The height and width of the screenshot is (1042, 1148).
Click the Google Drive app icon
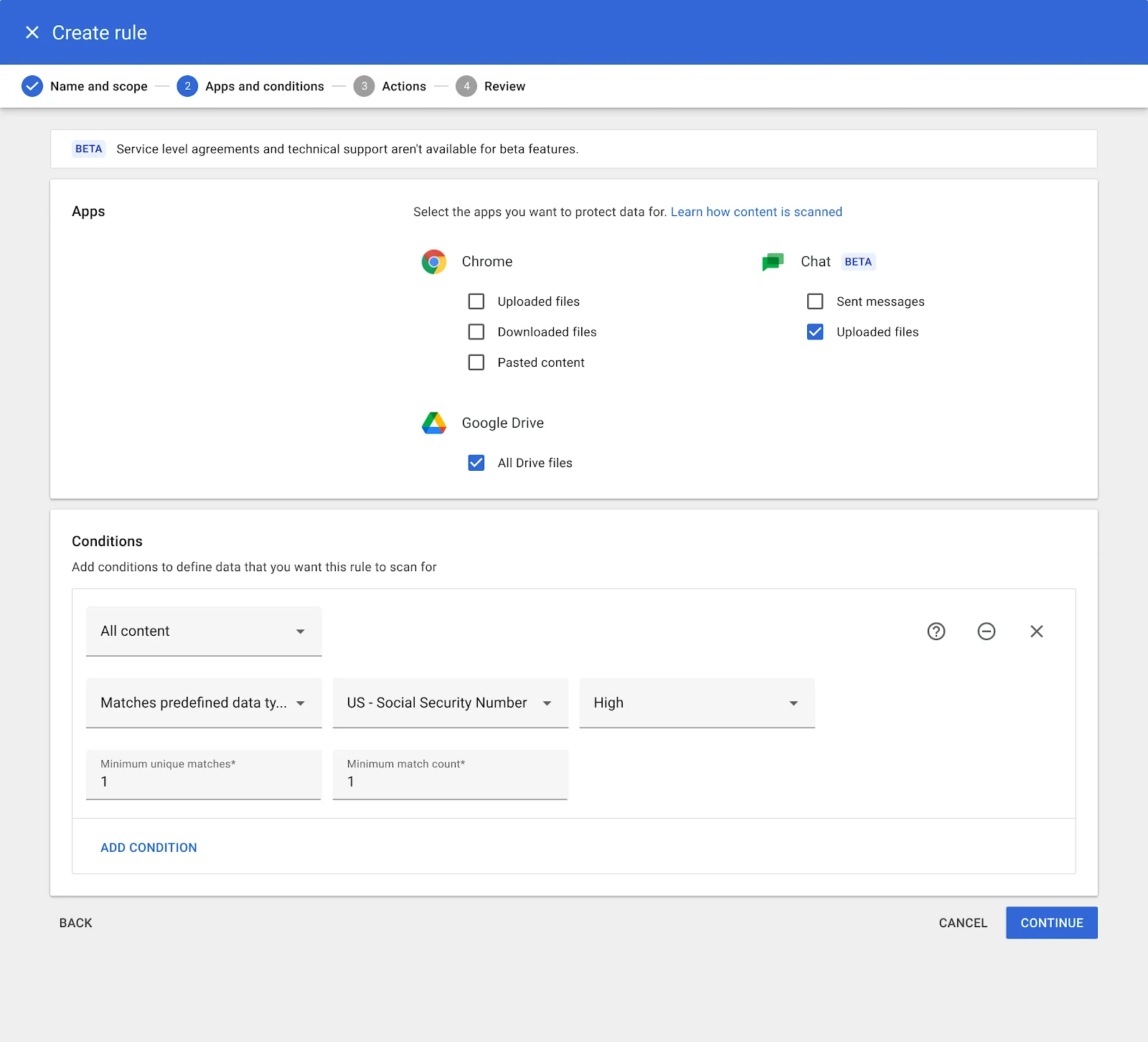coord(435,423)
